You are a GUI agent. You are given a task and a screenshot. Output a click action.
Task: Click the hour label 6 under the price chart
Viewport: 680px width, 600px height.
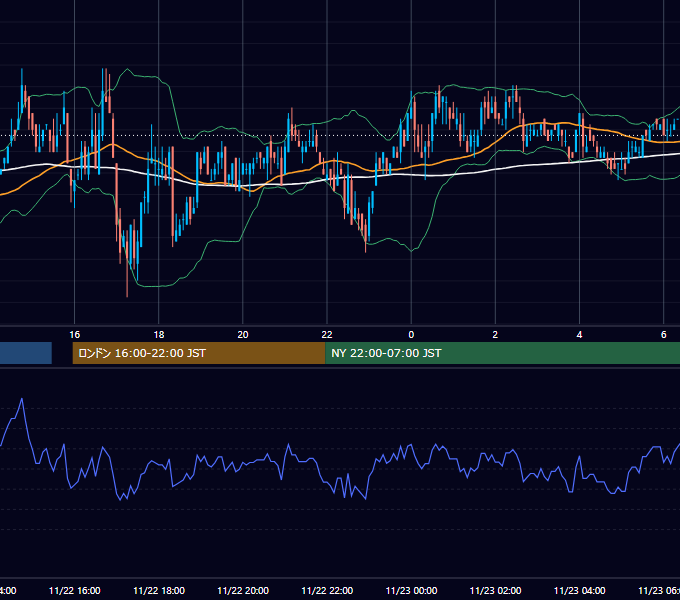664,334
